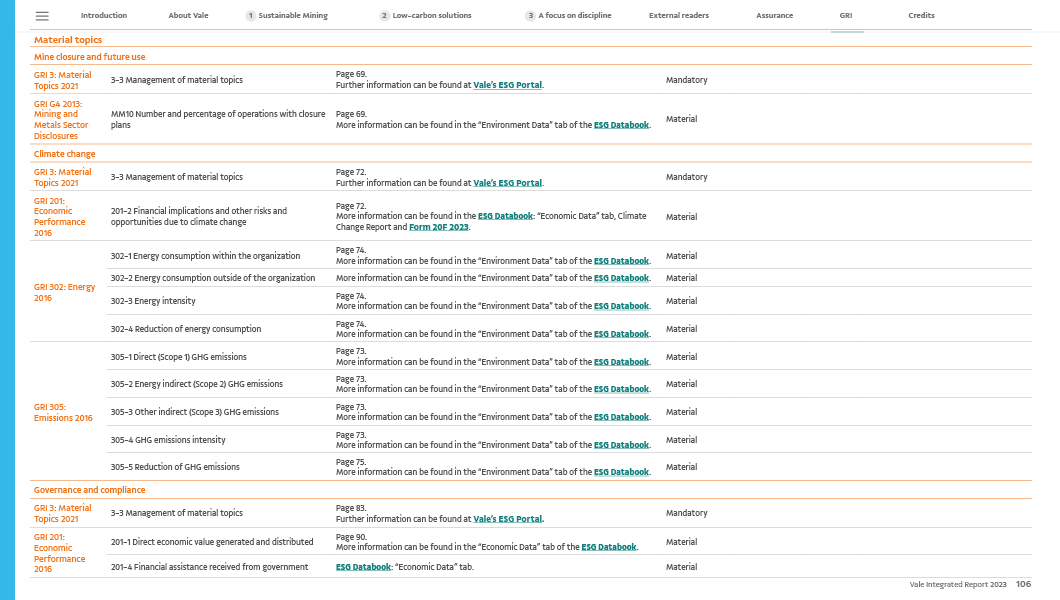Open Vale's ESG Portal link under Mine closure

pyautogui.click(x=507, y=85)
